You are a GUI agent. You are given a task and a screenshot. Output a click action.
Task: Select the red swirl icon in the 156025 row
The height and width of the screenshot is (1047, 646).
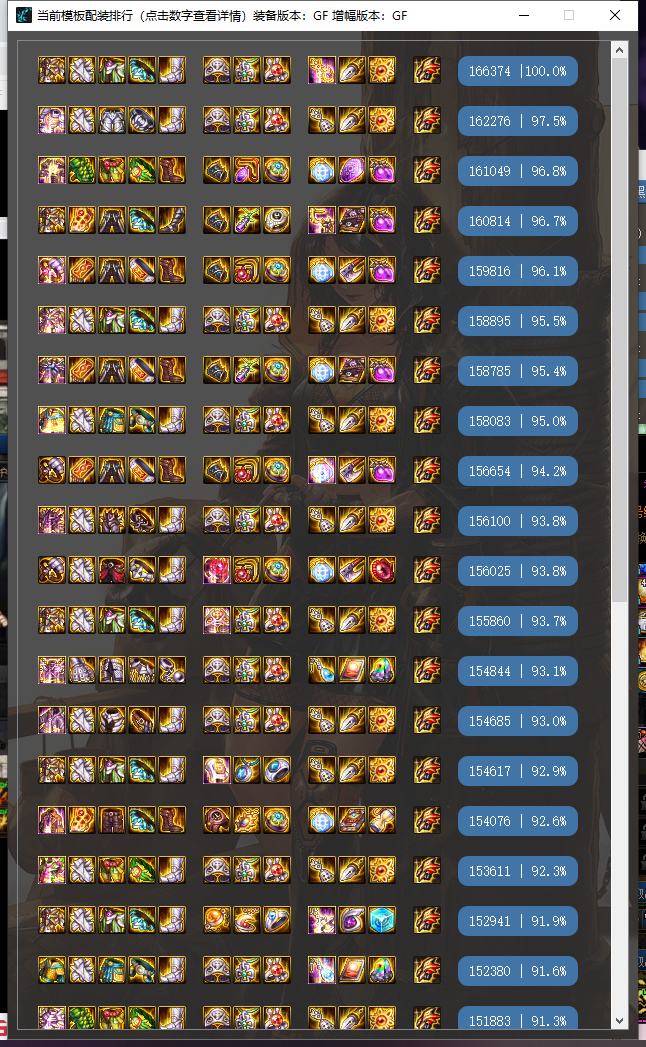[x=382, y=570]
